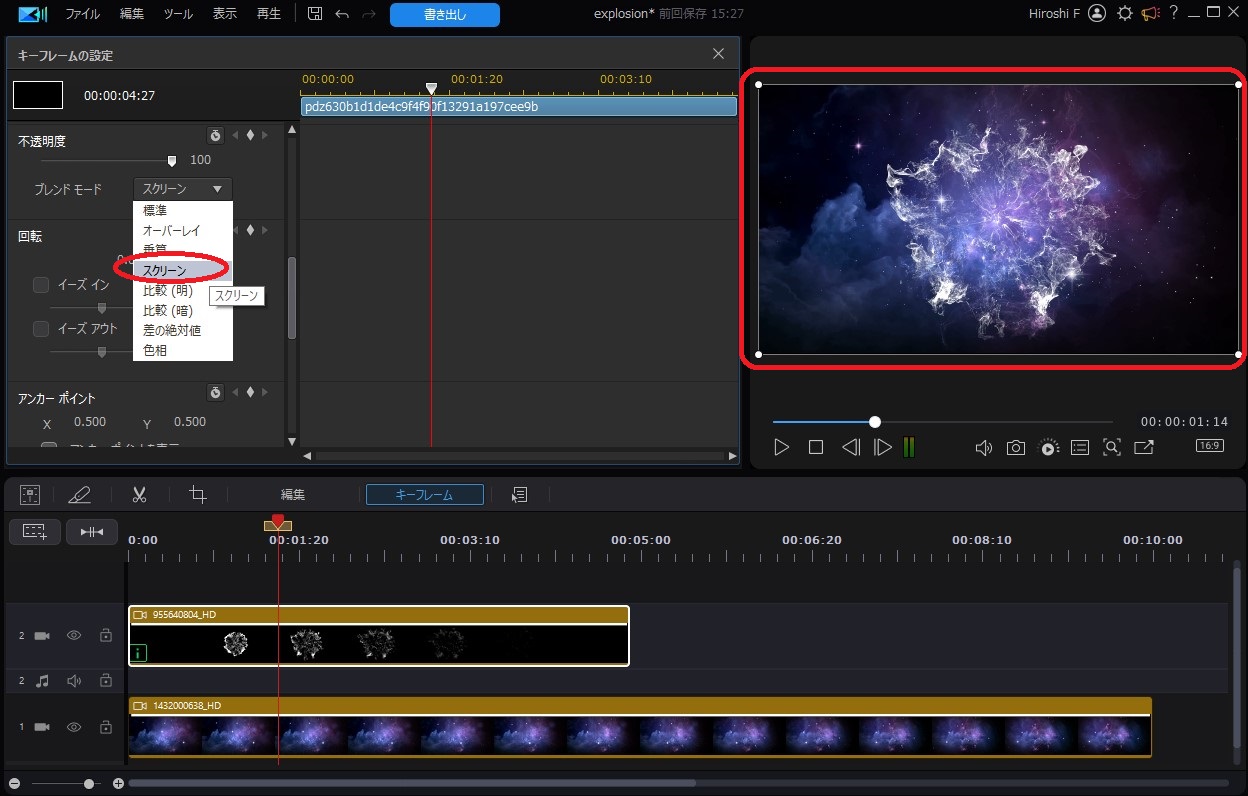
Task: Open the Hiroshi F account icon
Action: (1097, 13)
